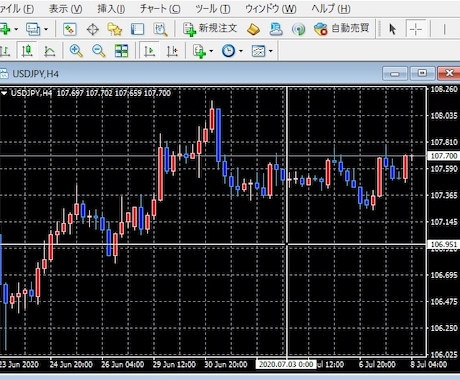Click the 6 Jul 20:00 time axis label
The image size is (460, 380).
[377, 364]
